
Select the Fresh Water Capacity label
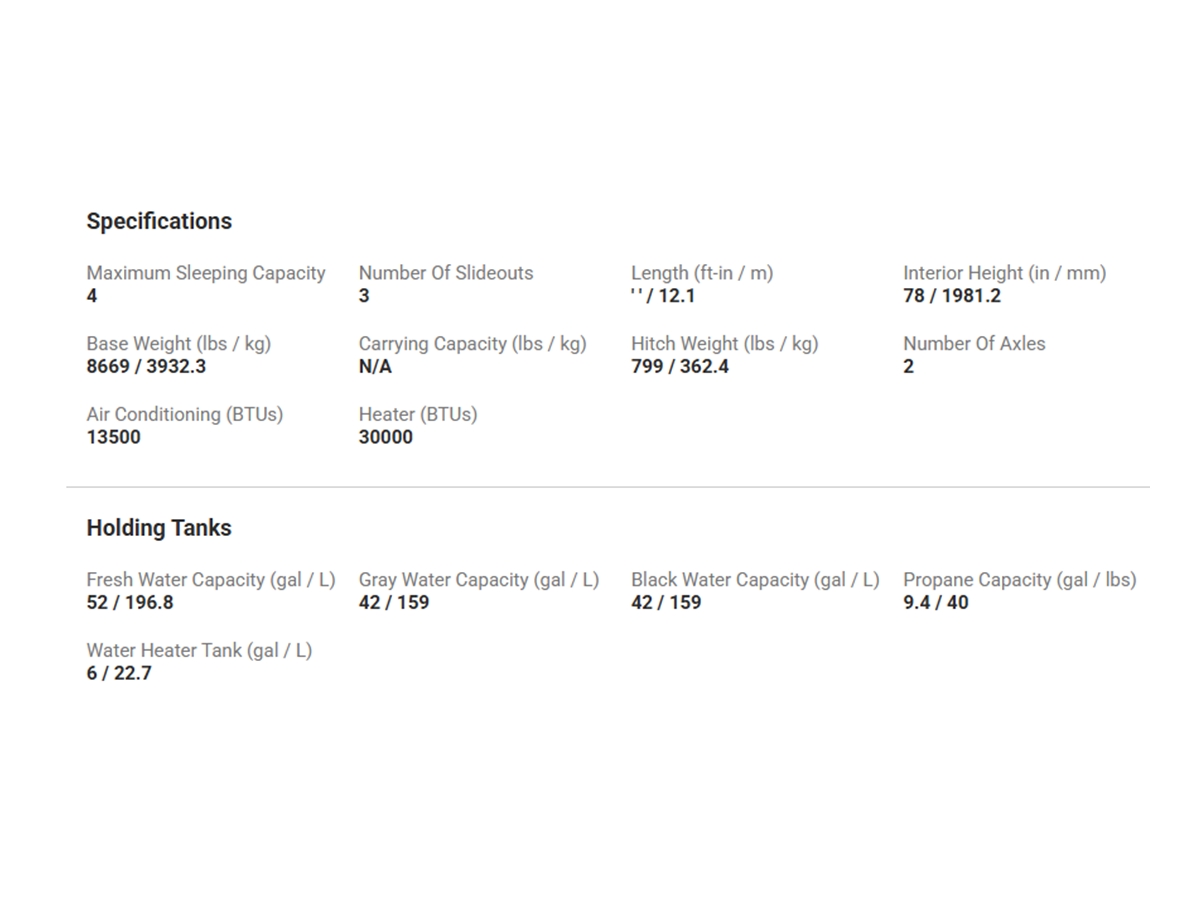tap(211, 580)
